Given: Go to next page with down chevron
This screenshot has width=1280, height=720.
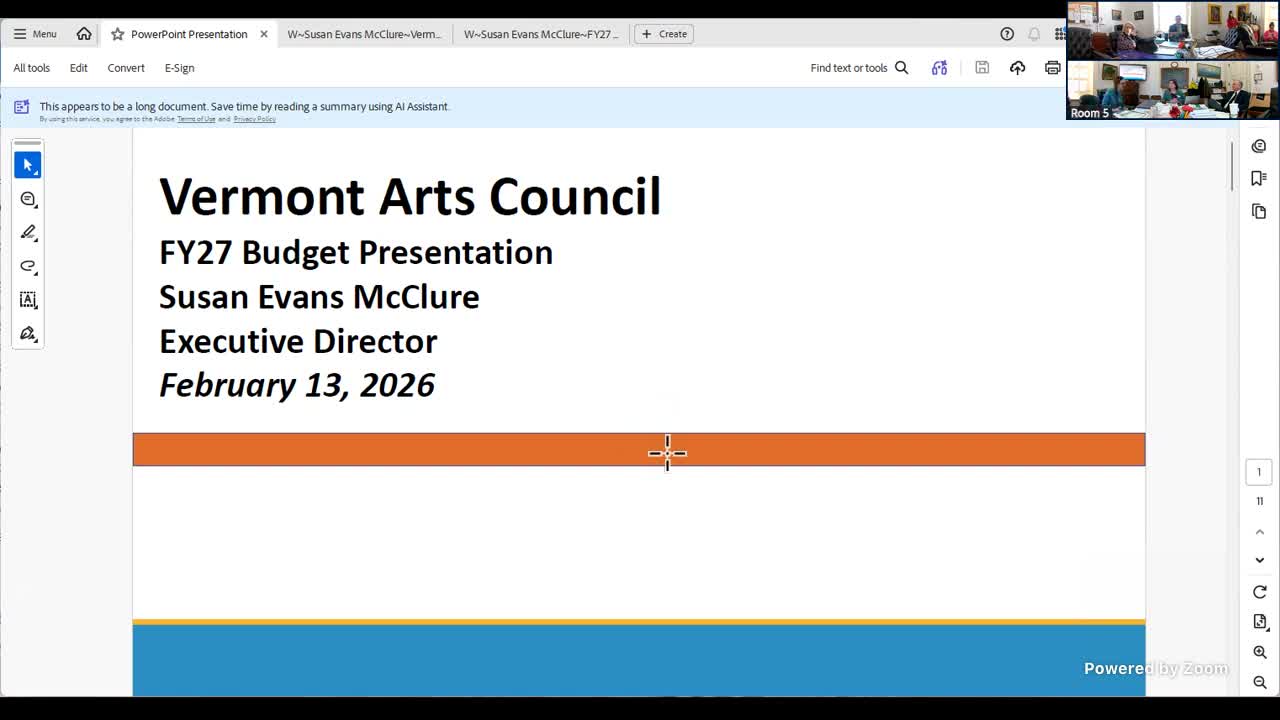Looking at the screenshot, I should 1259,560.
